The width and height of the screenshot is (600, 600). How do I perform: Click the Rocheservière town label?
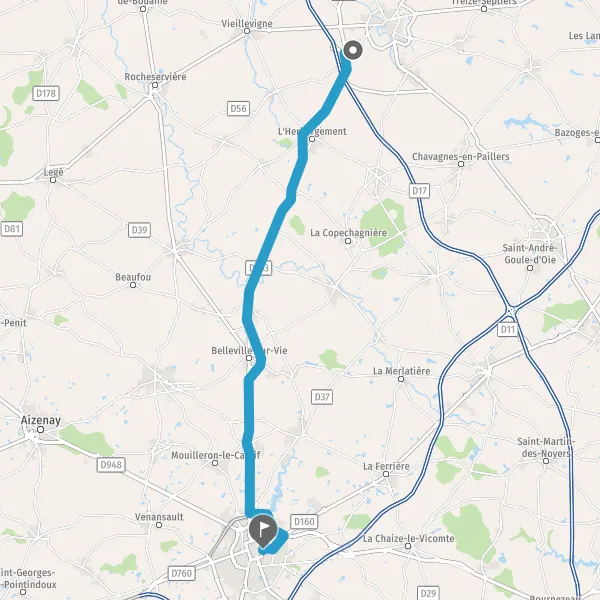coord(155,77)
